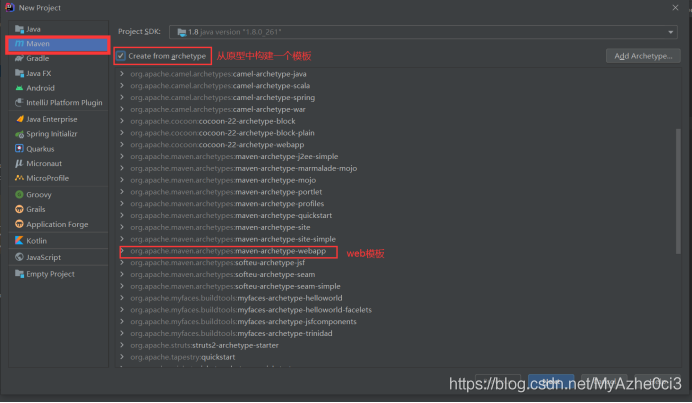Expand maven-archetype-webapp node
The width and height of the screenshot is (692, 403).
[122, 251]
